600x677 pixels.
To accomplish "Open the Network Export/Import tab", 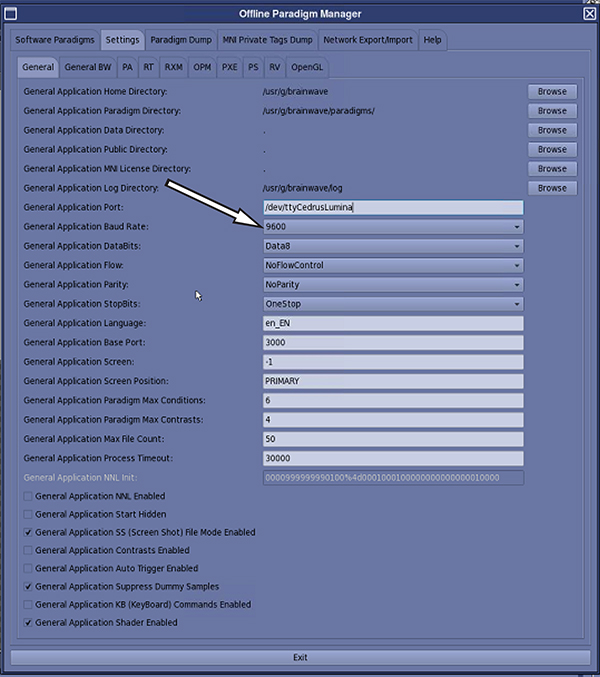I will (369, 40).
